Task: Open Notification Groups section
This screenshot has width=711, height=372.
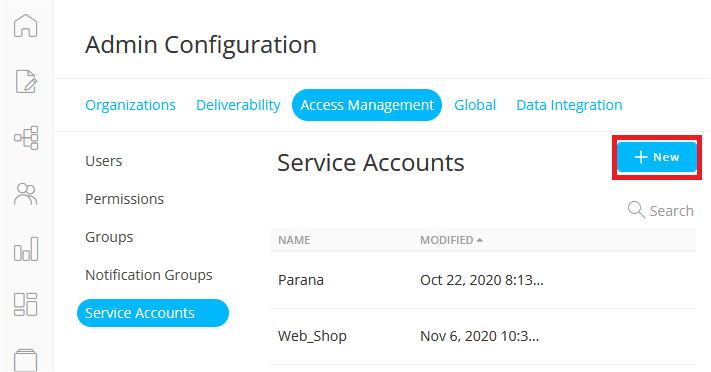Action: (149, 275)
